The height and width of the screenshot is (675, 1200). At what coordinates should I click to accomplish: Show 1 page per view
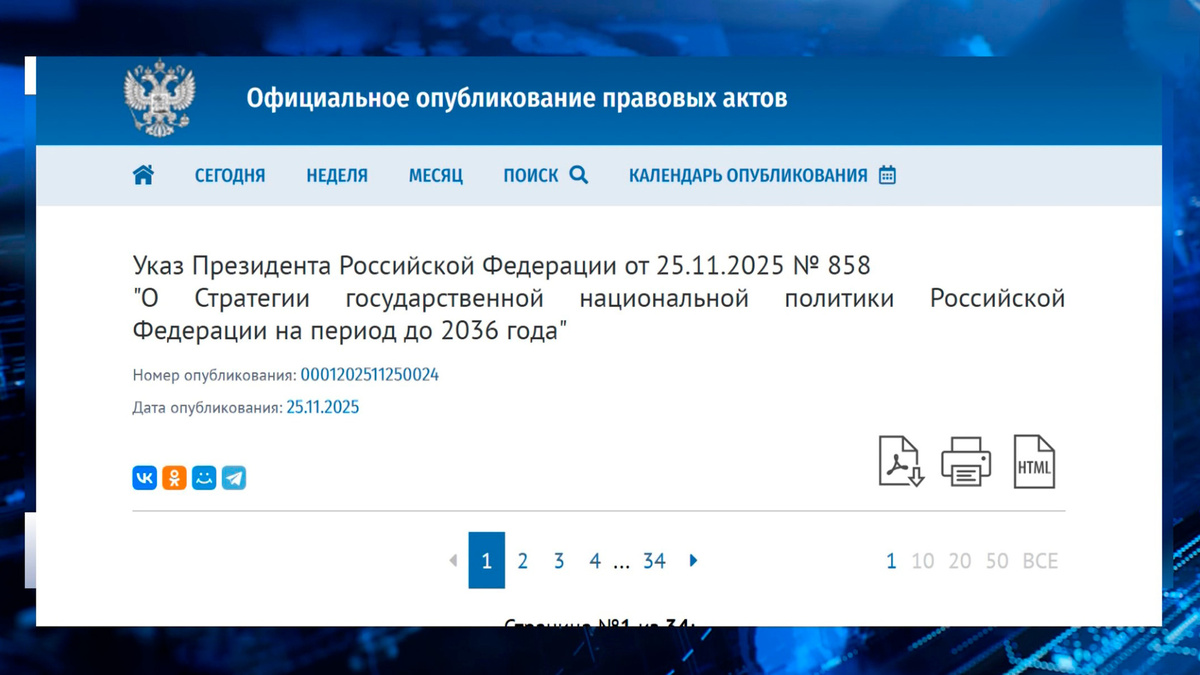coord(891,561)
